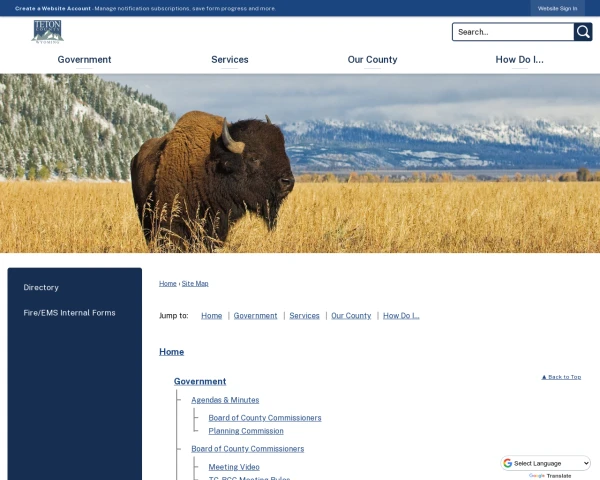
Task: Open Planning Commission tree link
Action: coord(246,431)
